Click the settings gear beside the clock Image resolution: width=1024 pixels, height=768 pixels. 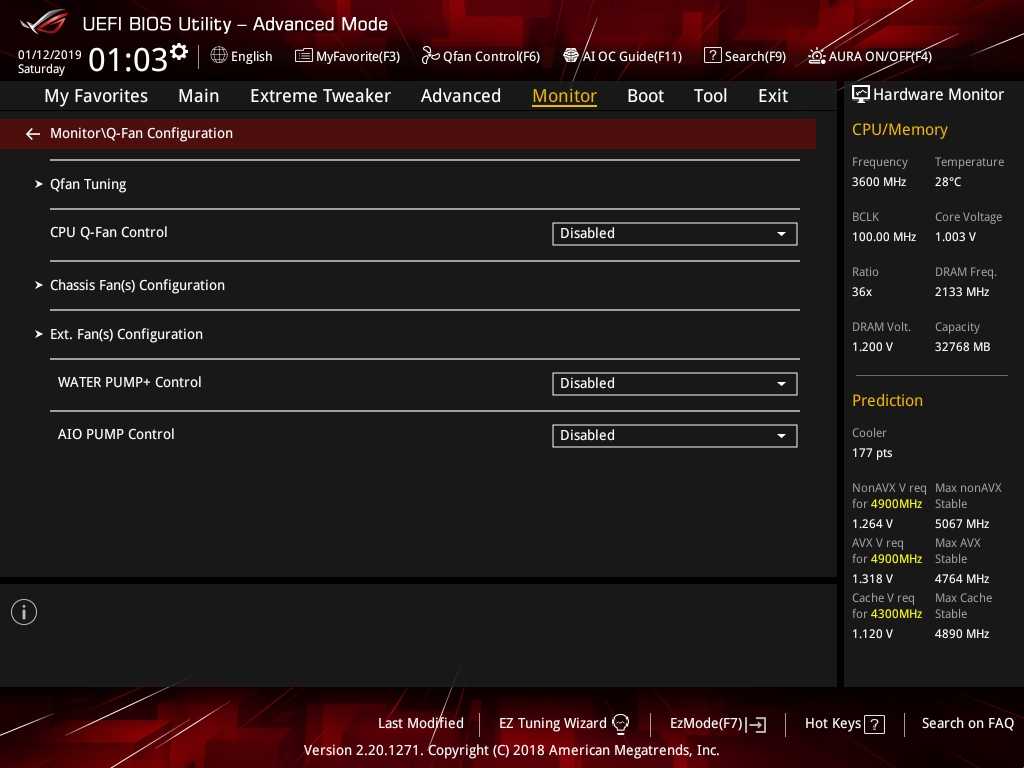click(179, 51)
